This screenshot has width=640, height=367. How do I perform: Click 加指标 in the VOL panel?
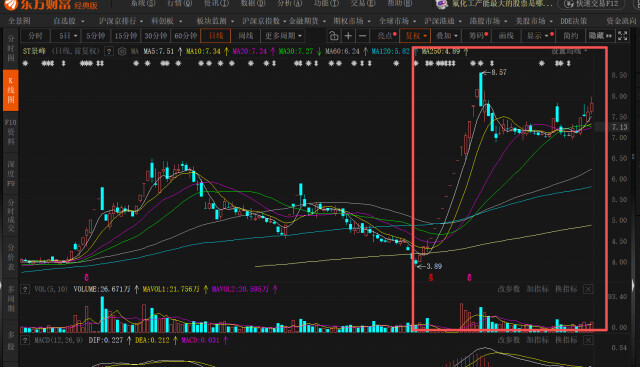click(538, 289)
